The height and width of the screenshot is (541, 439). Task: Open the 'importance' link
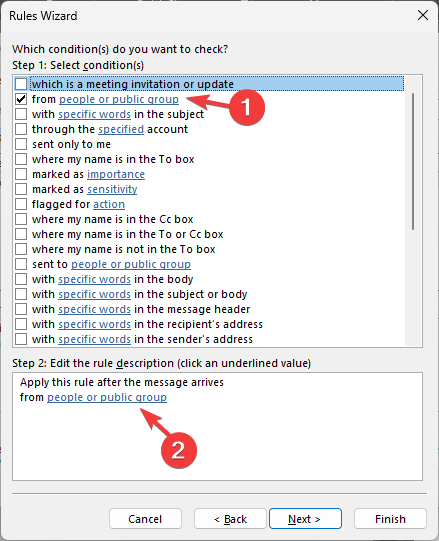coord(116,174)
